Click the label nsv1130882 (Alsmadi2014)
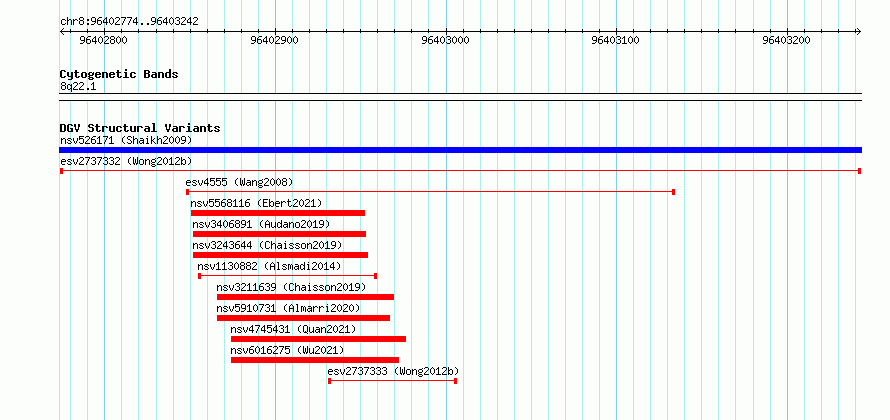The width and height of the screenshot is (890, 420). coord(270,266)
